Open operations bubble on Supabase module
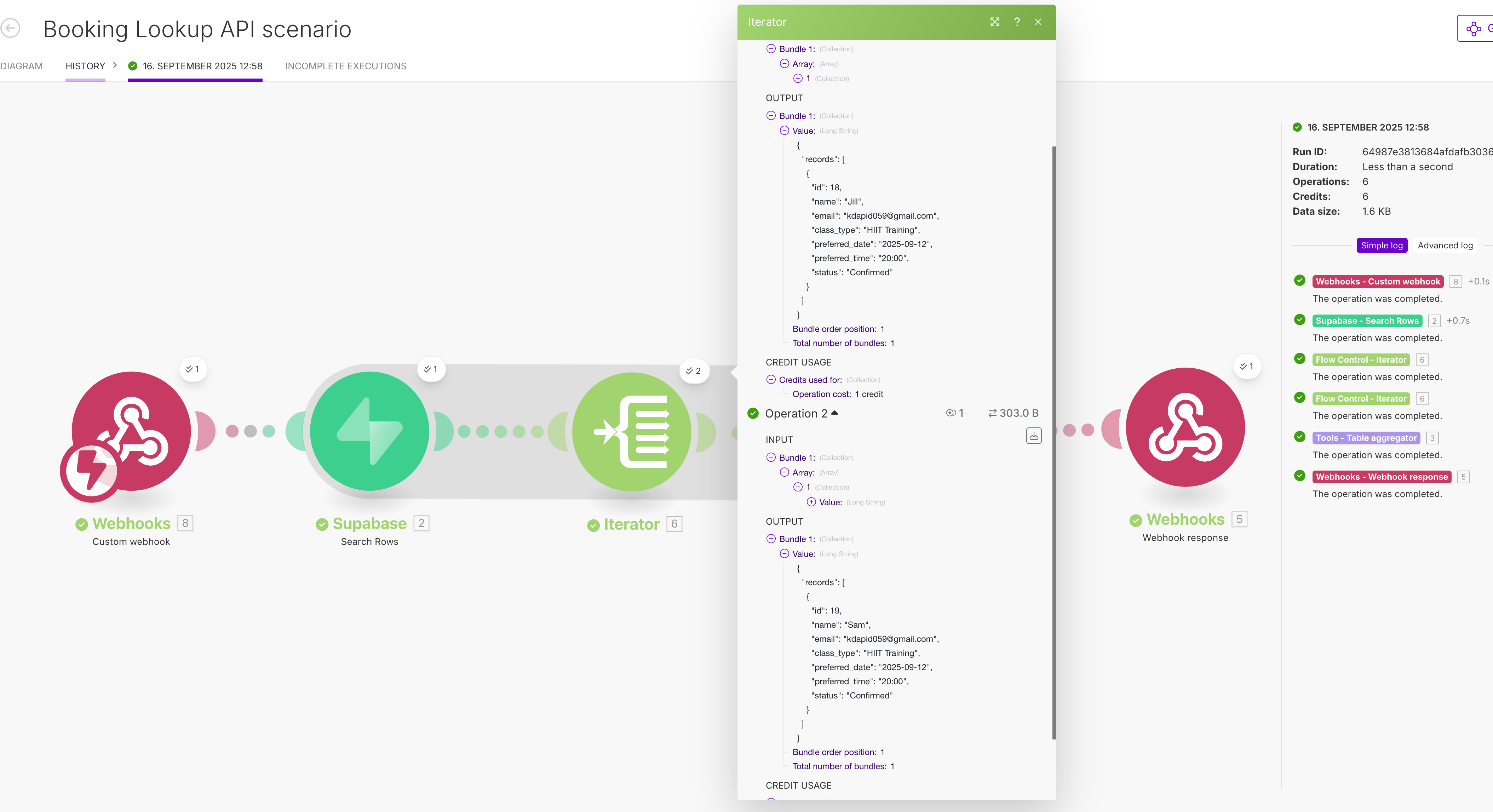 431,369
